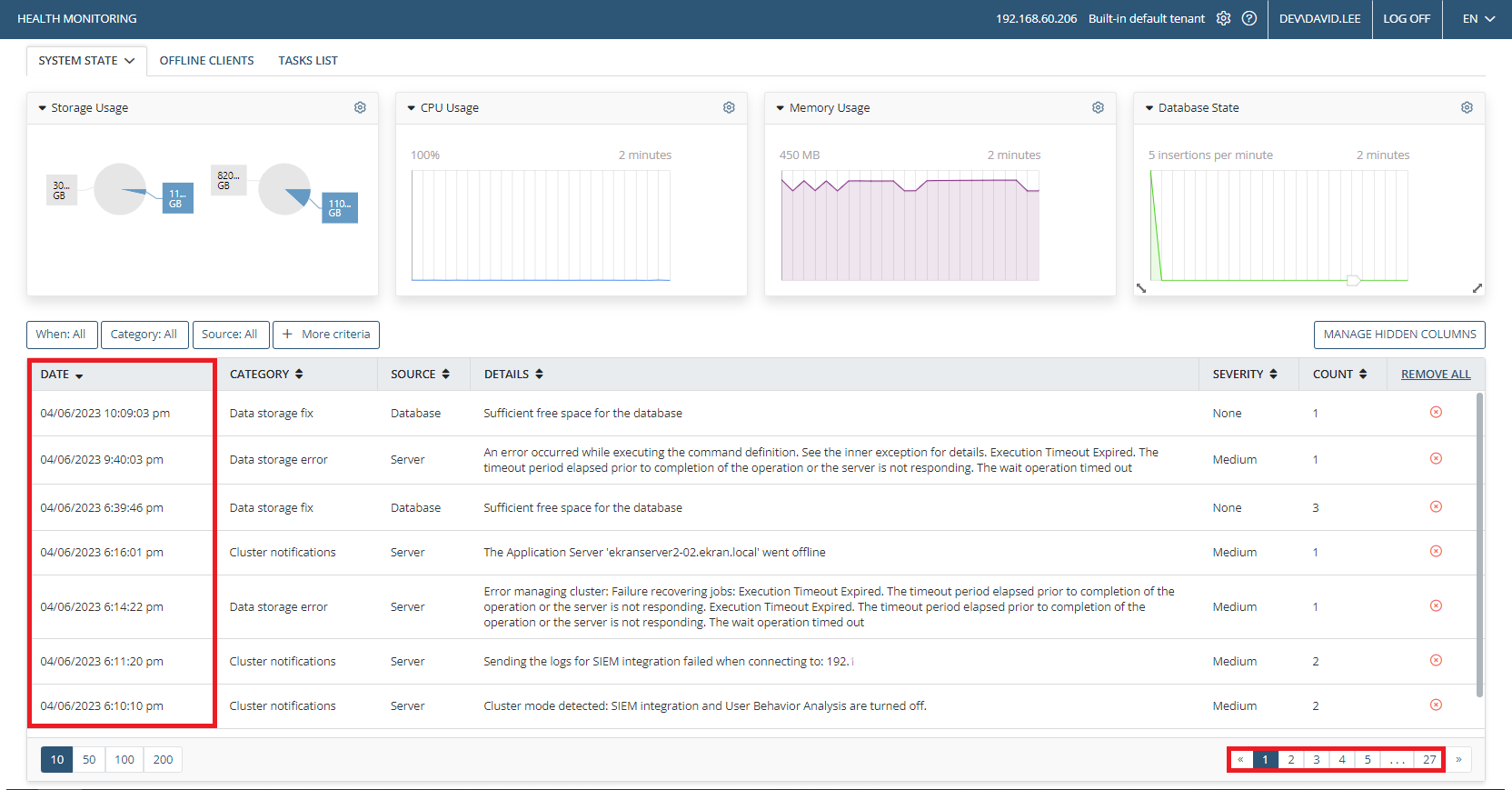Remove the first Data storage fix row
Viewport: 1512px width, 790px height.
pos(1436,412)
